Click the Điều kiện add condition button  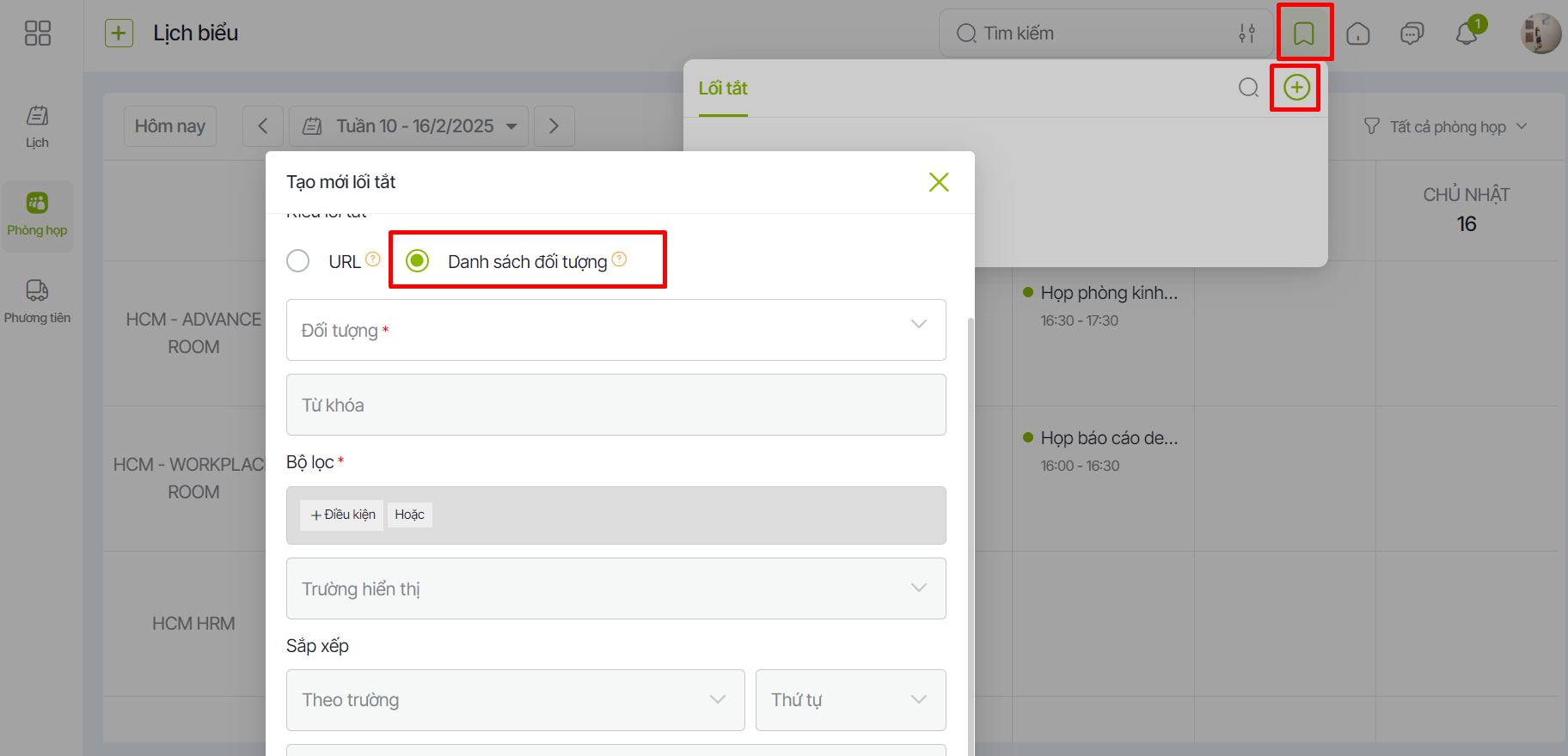pos(343,515)
